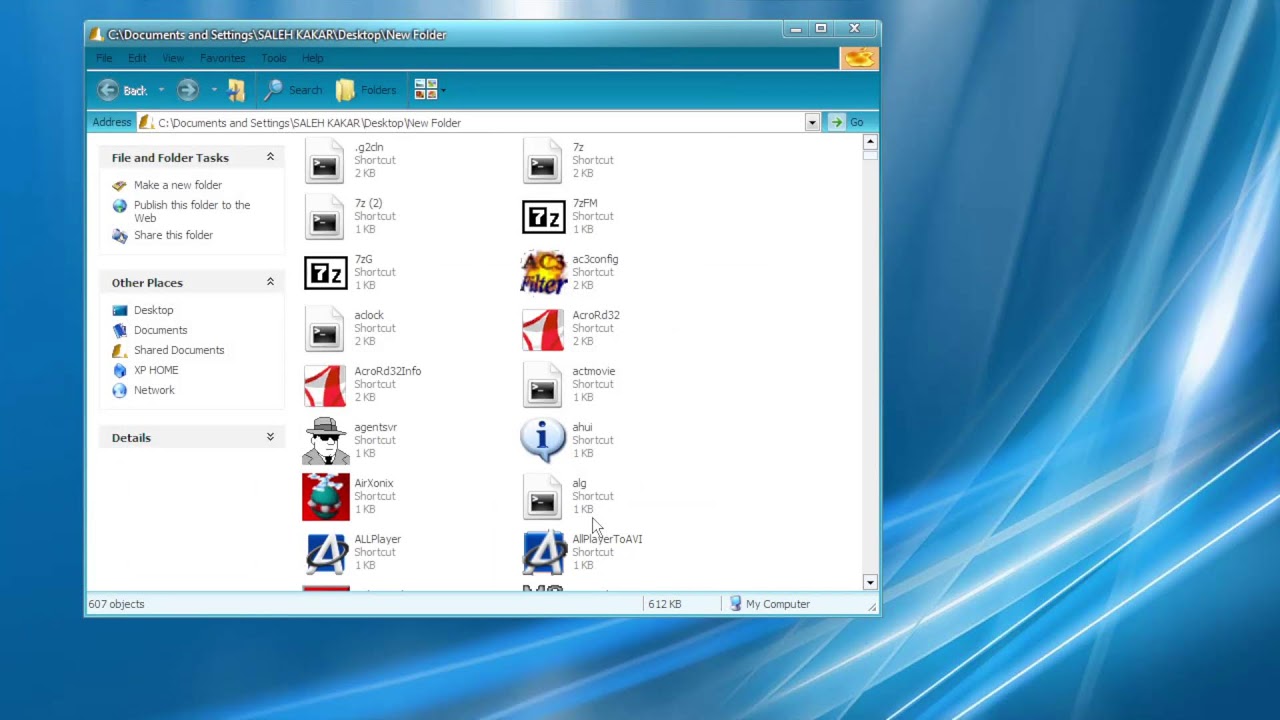Open the Tools menu
Screen dimensions: 1280x720
[273, 58]
